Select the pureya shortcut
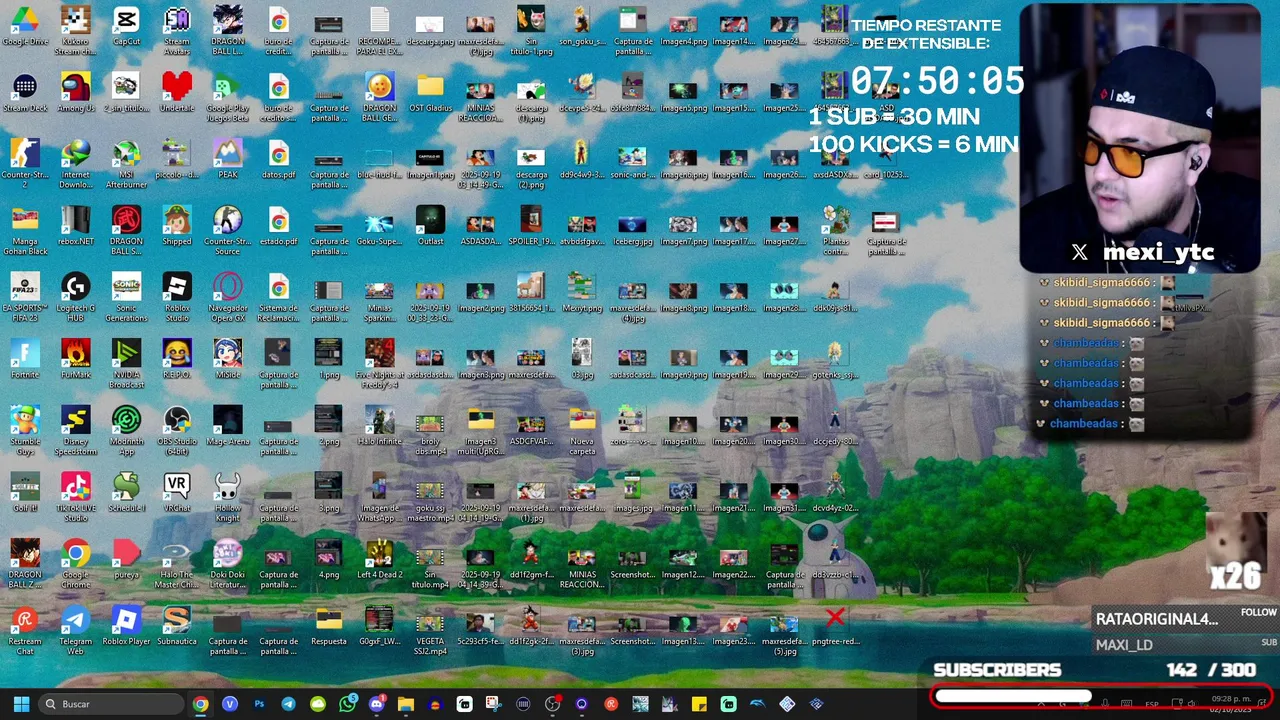 tap(126, 561)
